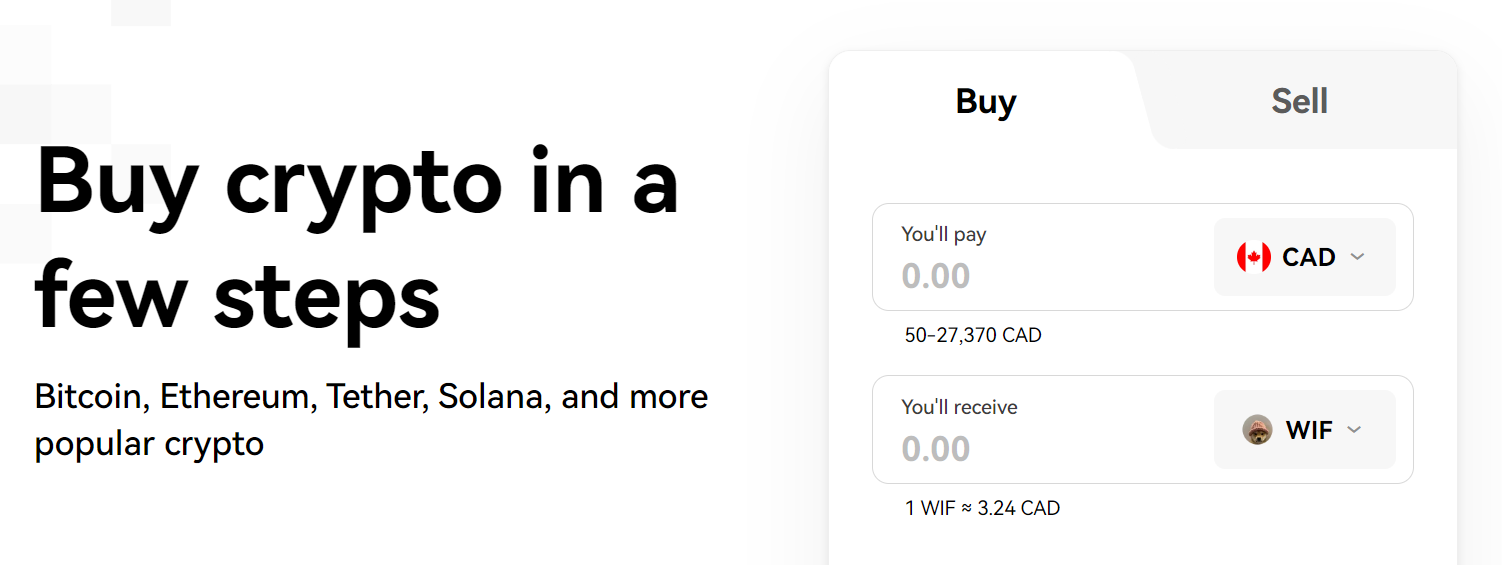This screenshot has height=565, width=1502.
Task: Expand the CAD currency chevron arrow
Action: [x=1357, y=257]
